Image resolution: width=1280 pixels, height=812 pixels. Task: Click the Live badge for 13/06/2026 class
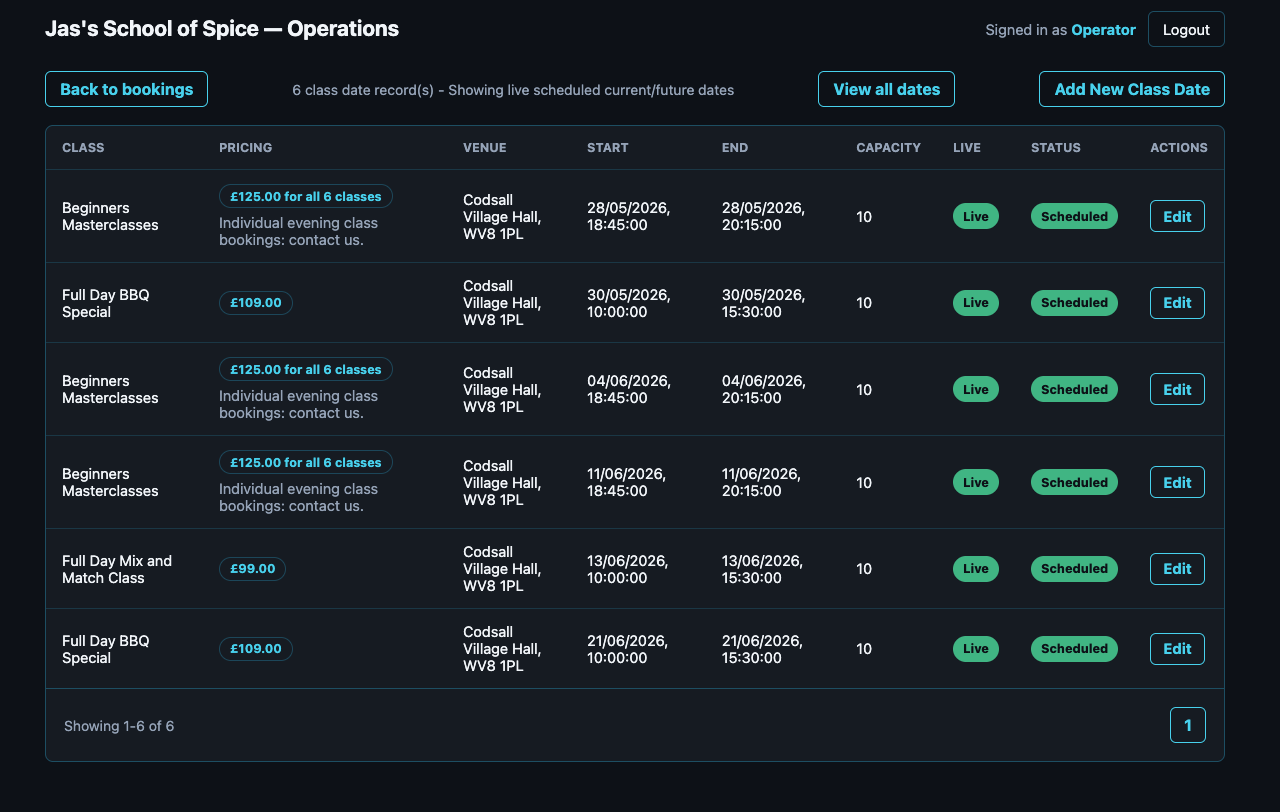(x=976, y=569)
